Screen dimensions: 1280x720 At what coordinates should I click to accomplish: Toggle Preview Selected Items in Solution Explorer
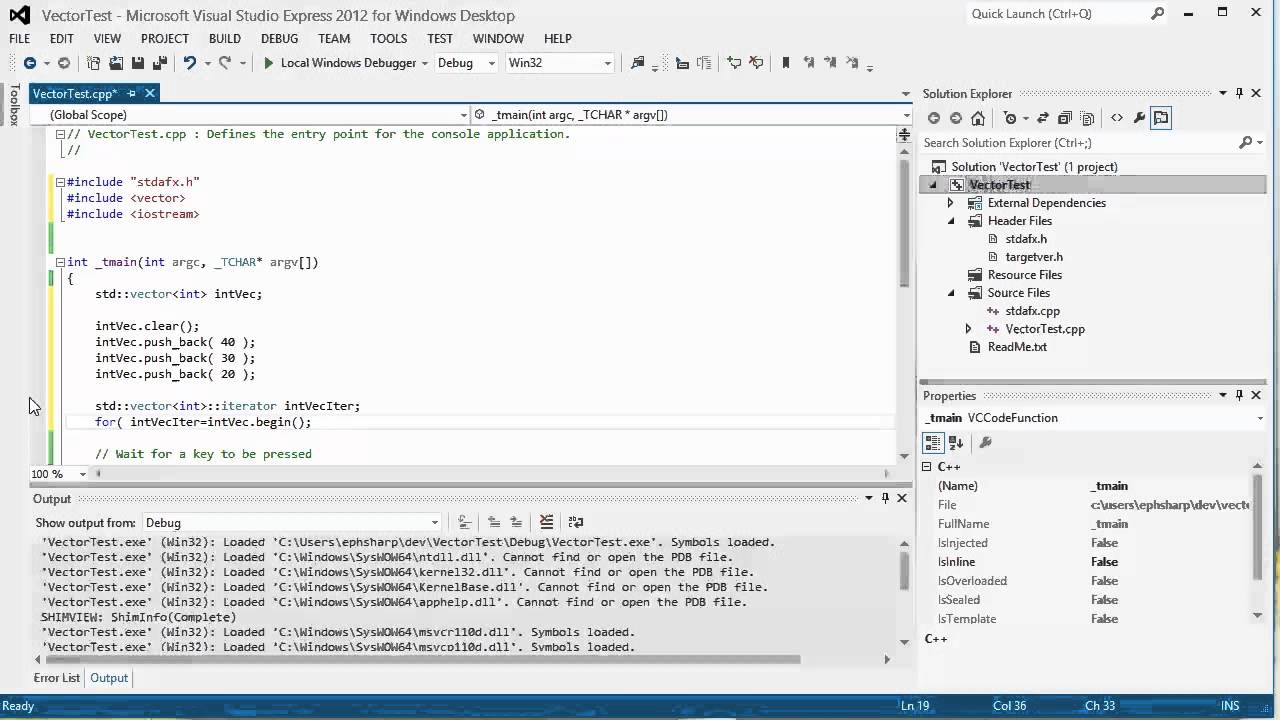click(1161, 118)
